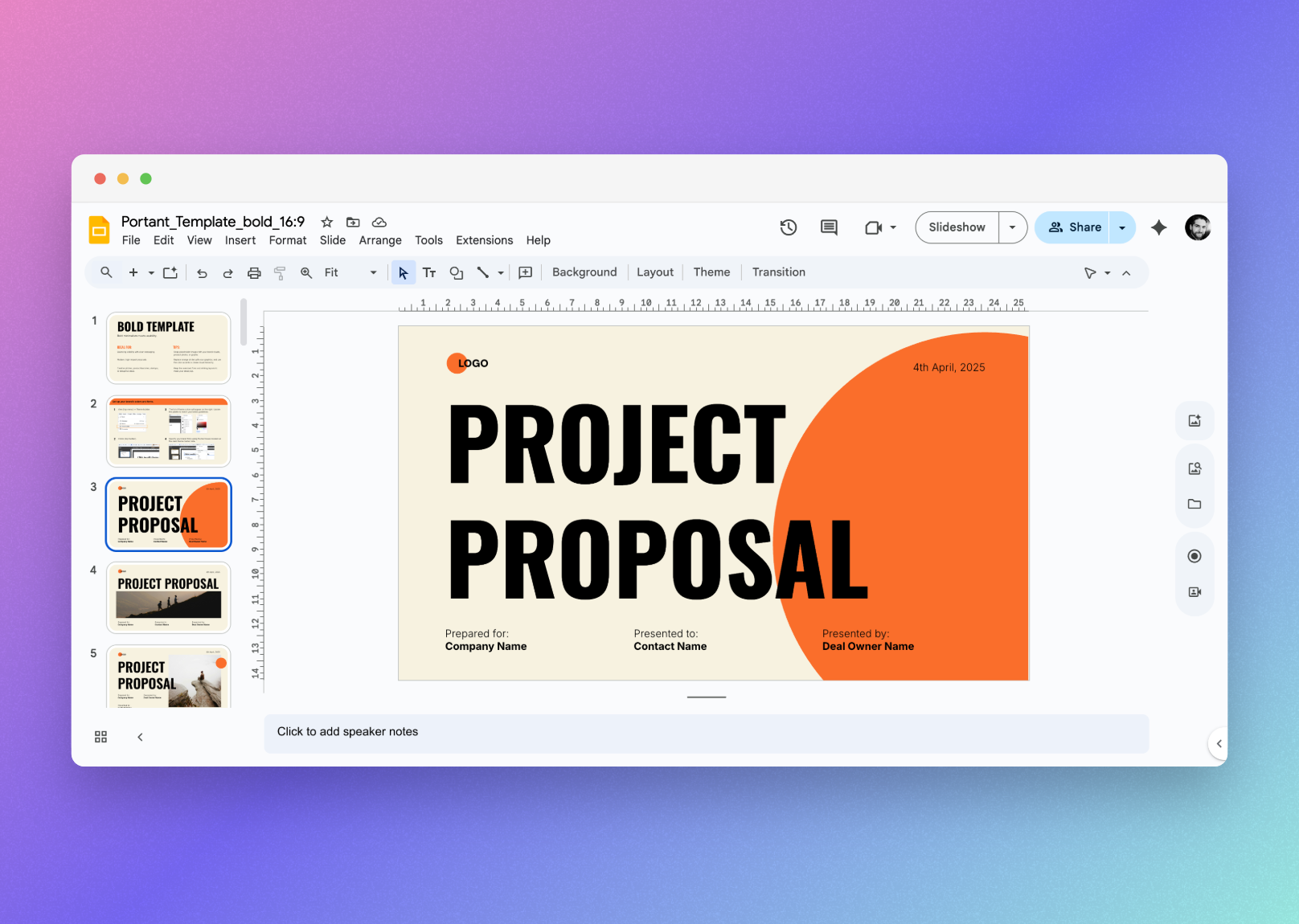Select the cursor select tool
This screenshot has height=924, width=1299.
[x=404, y=272]
